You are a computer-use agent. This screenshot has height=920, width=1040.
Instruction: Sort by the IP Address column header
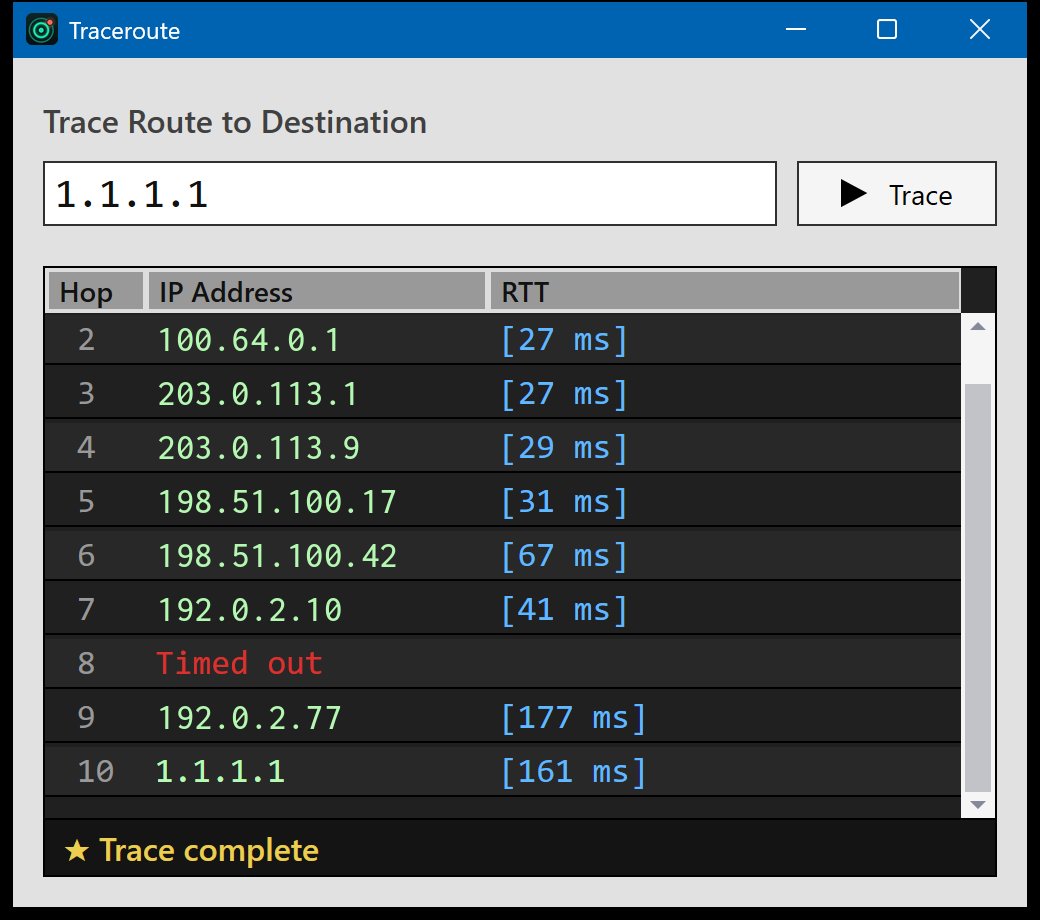click(x=316, y=292)
